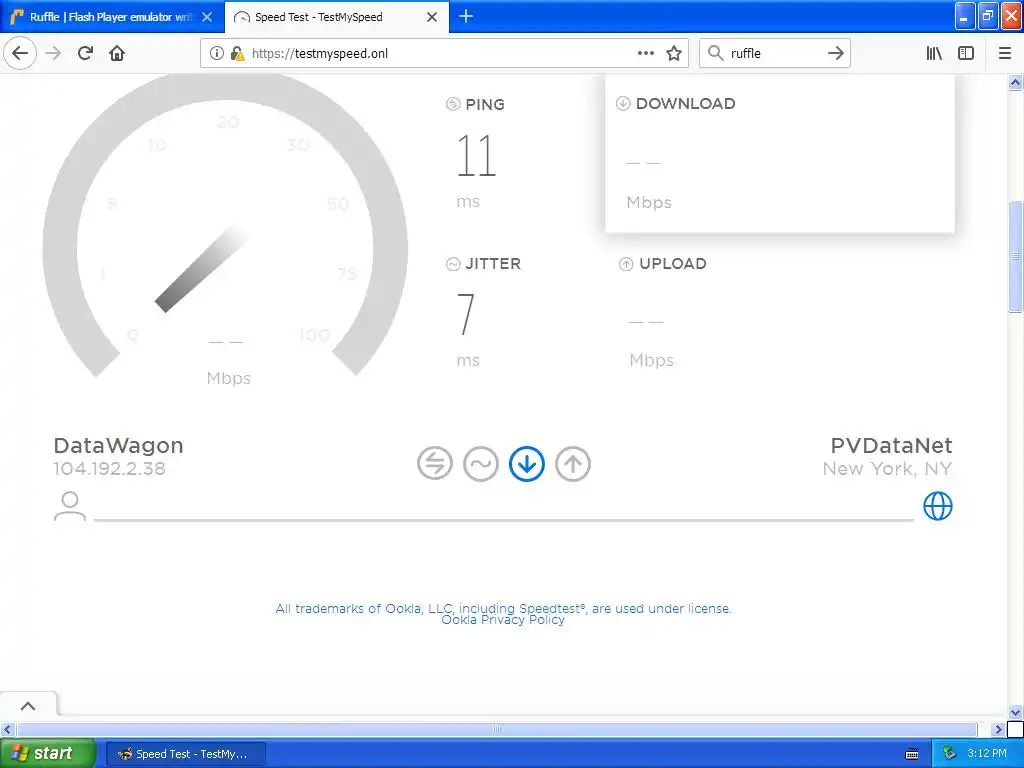Click the small UPLOAD label icon
This screenshot has width=1024, height=768.
626,264
